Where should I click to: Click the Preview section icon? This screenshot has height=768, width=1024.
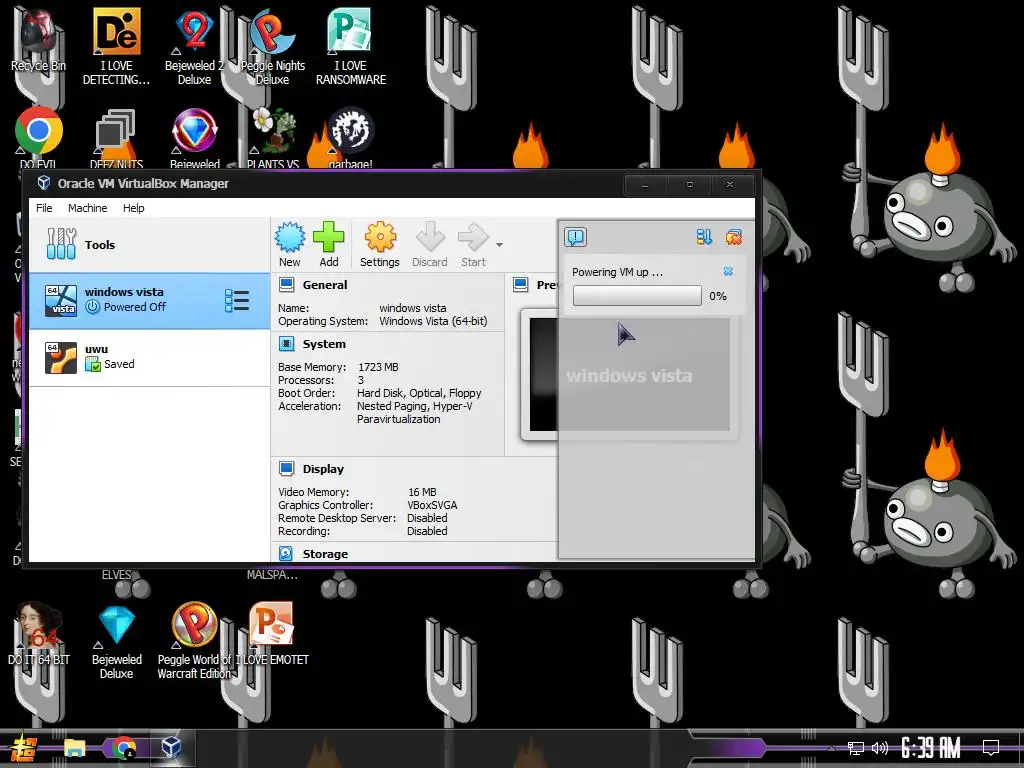coord(520,285)
